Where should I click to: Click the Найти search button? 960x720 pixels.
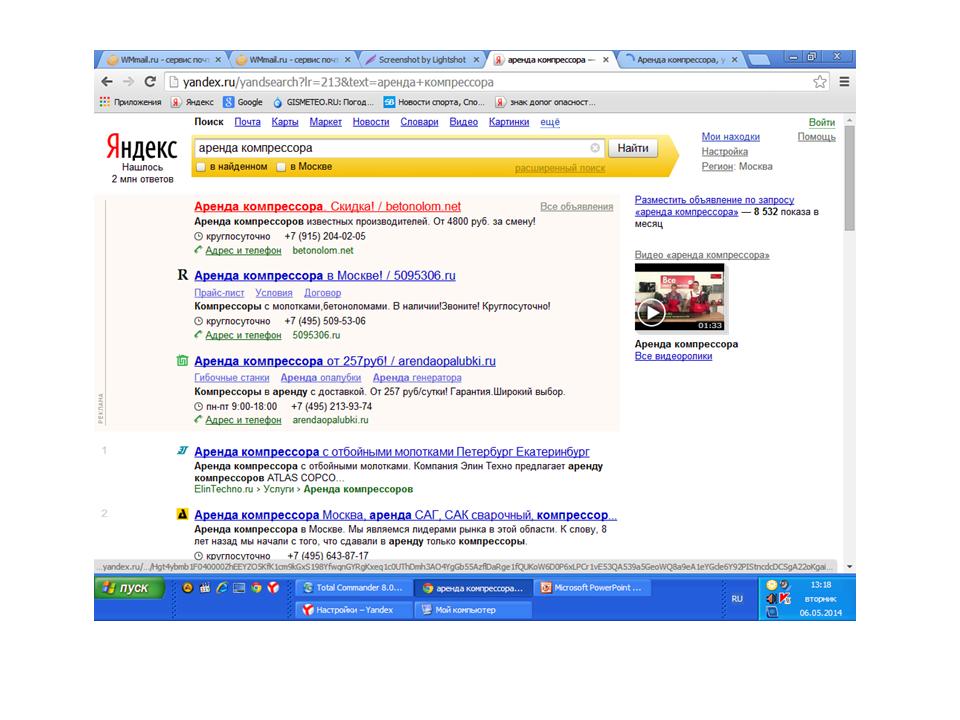[x=632, y=148]
